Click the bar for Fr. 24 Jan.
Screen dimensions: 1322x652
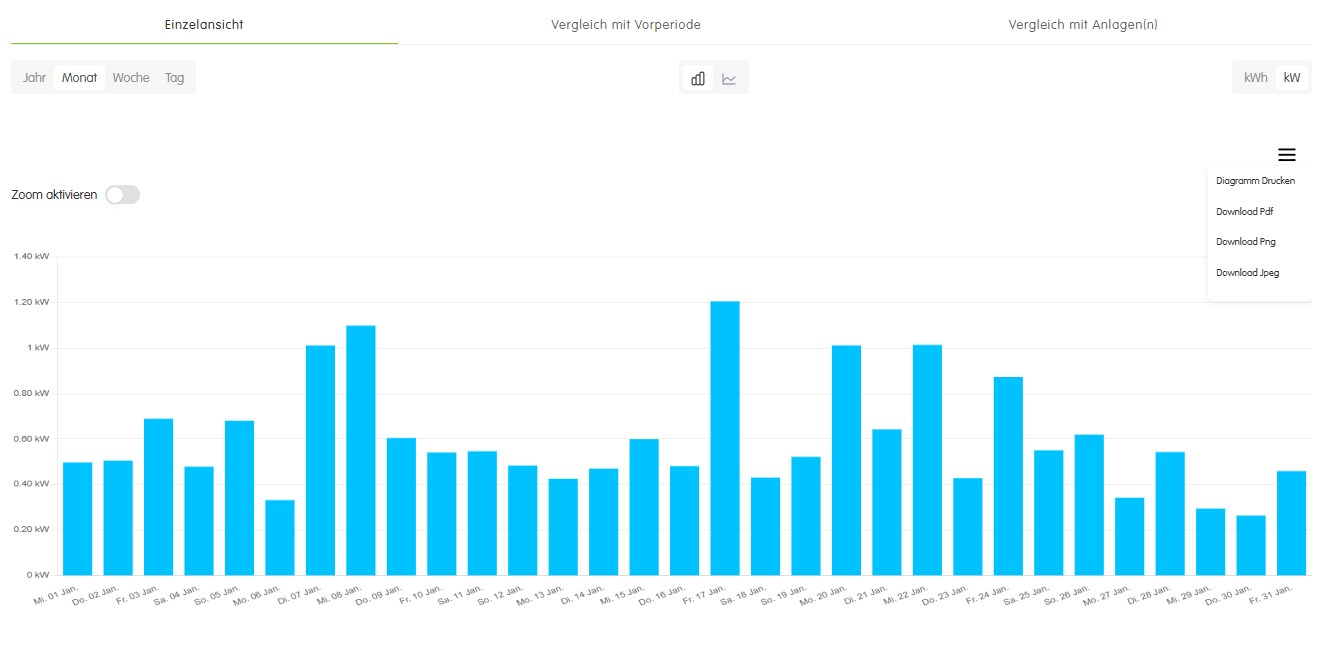pyautogui.click(x=1008, y=476)
